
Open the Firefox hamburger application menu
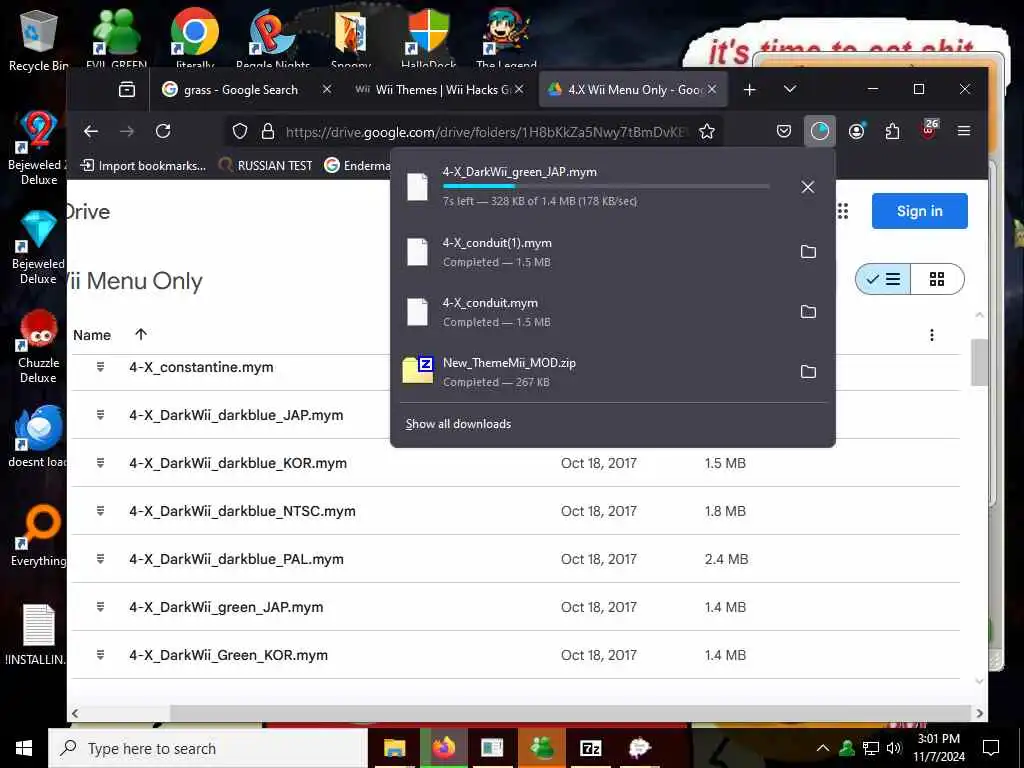(963, 131)
